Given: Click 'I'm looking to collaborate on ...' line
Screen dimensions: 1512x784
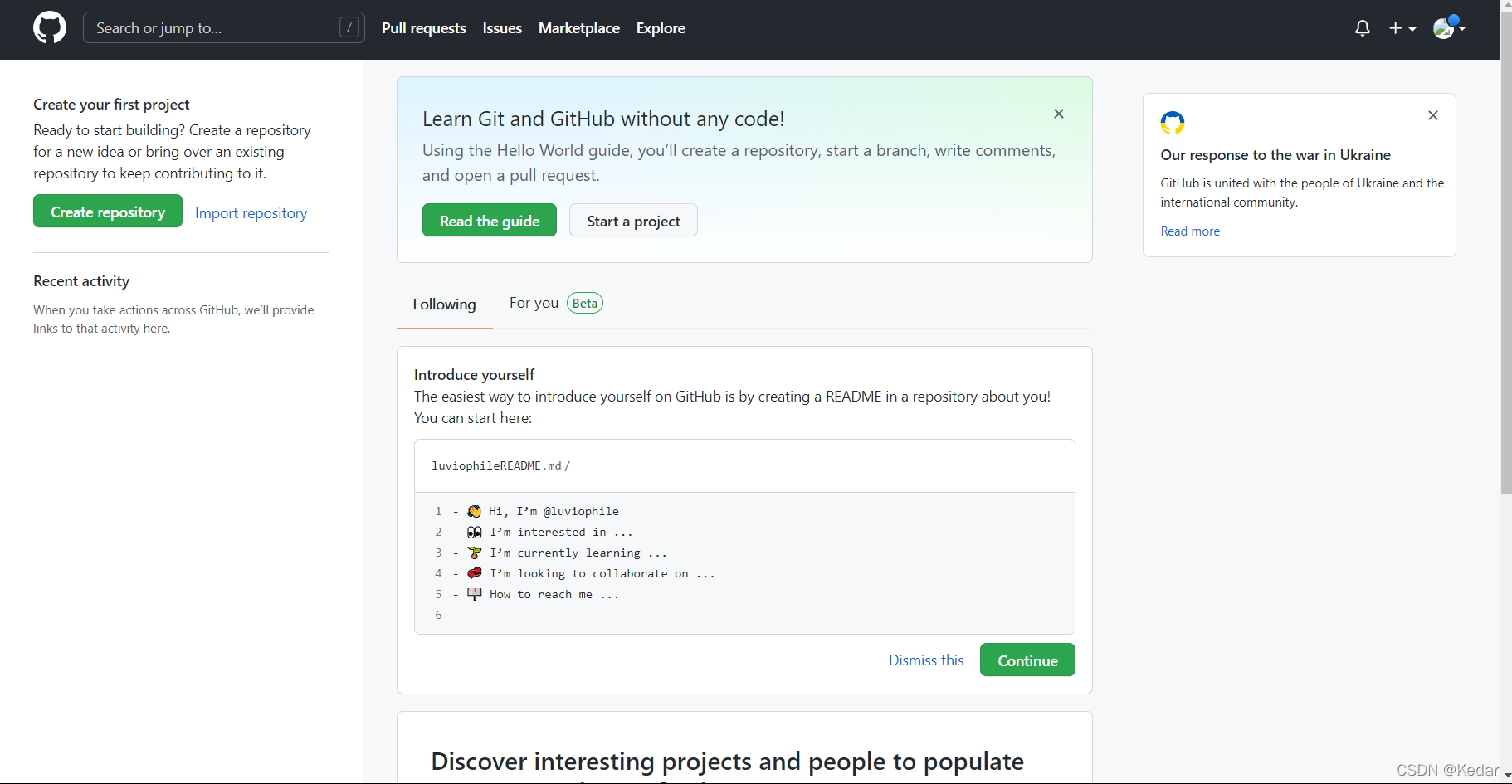Looking at the screenshot, I should coord(602,573).
